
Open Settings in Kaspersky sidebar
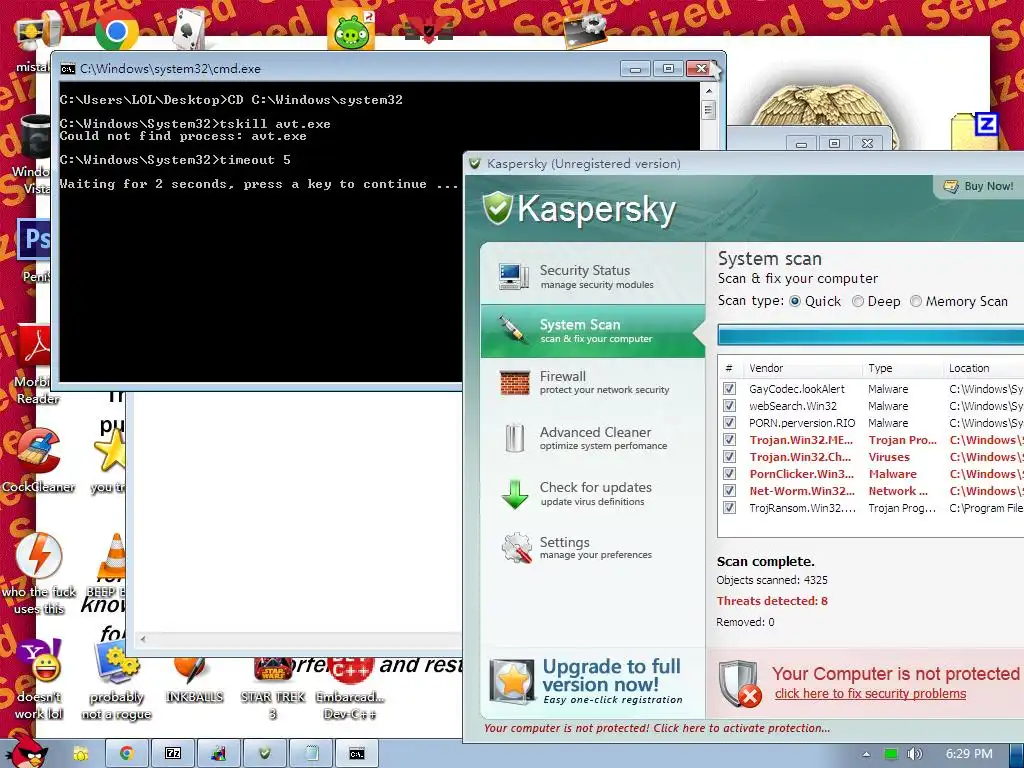click(x=593, y=548)
